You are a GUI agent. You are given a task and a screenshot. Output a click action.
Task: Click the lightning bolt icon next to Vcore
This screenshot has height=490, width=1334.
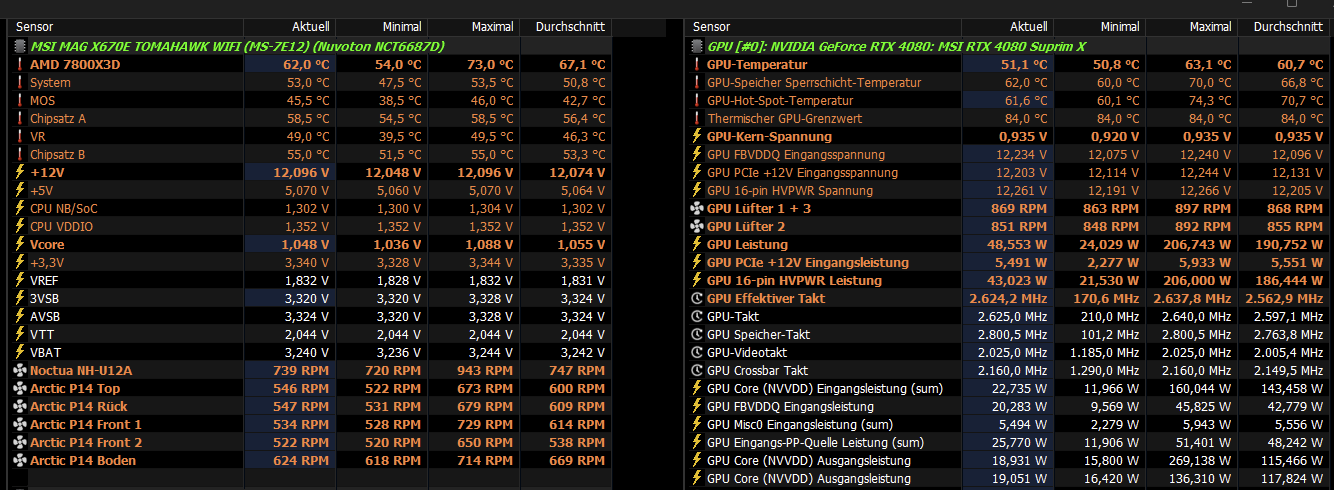coord(19,244)
